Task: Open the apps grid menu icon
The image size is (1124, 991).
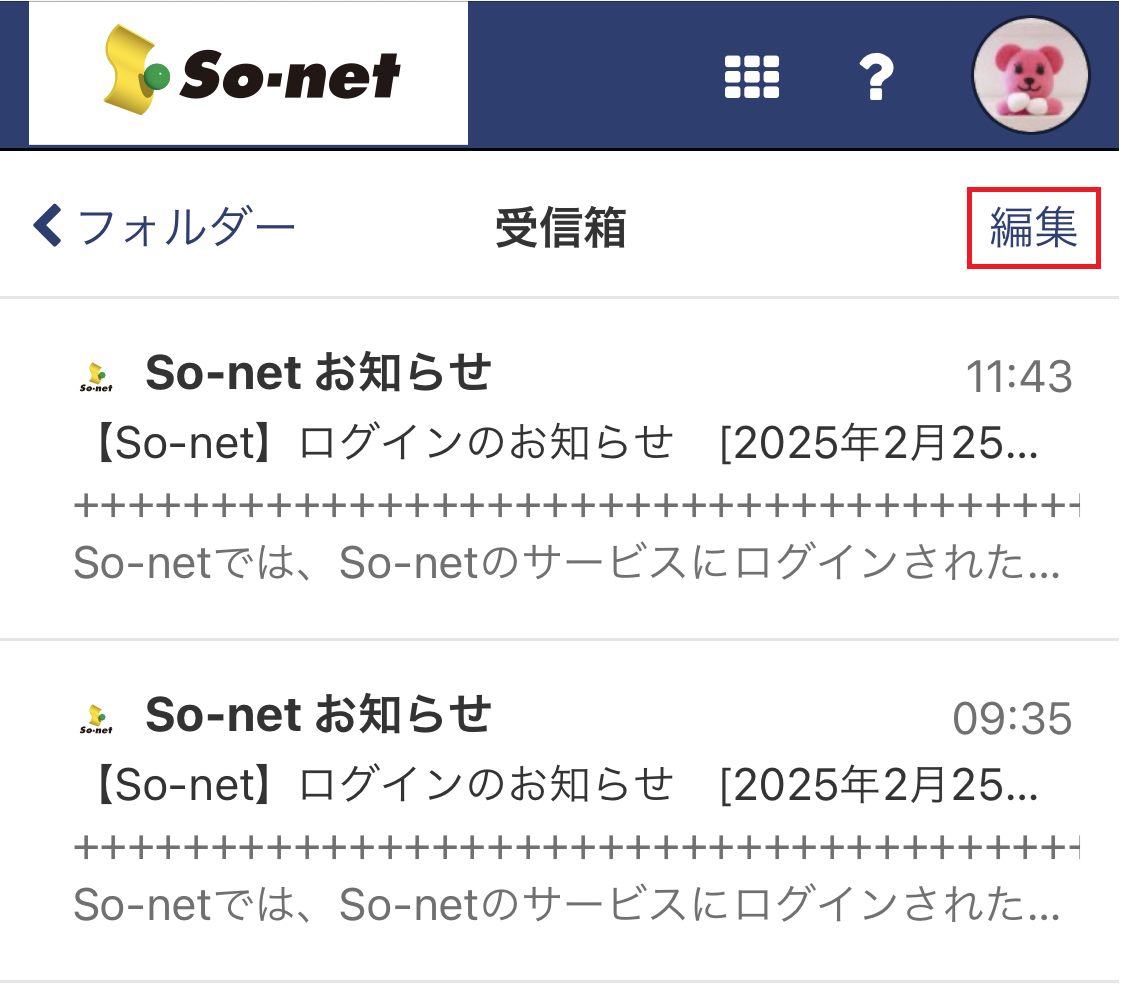Action: point(752,76)
